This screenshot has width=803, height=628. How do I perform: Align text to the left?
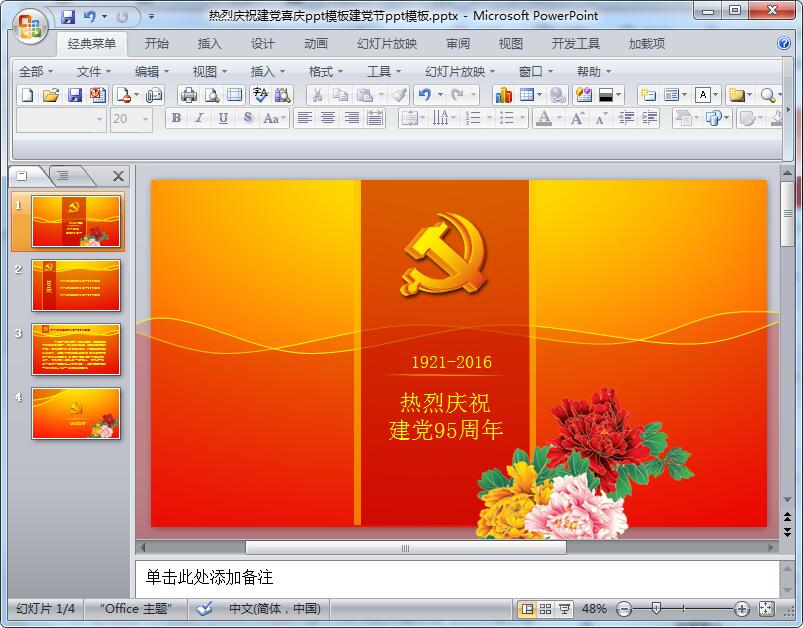(305, 118)
